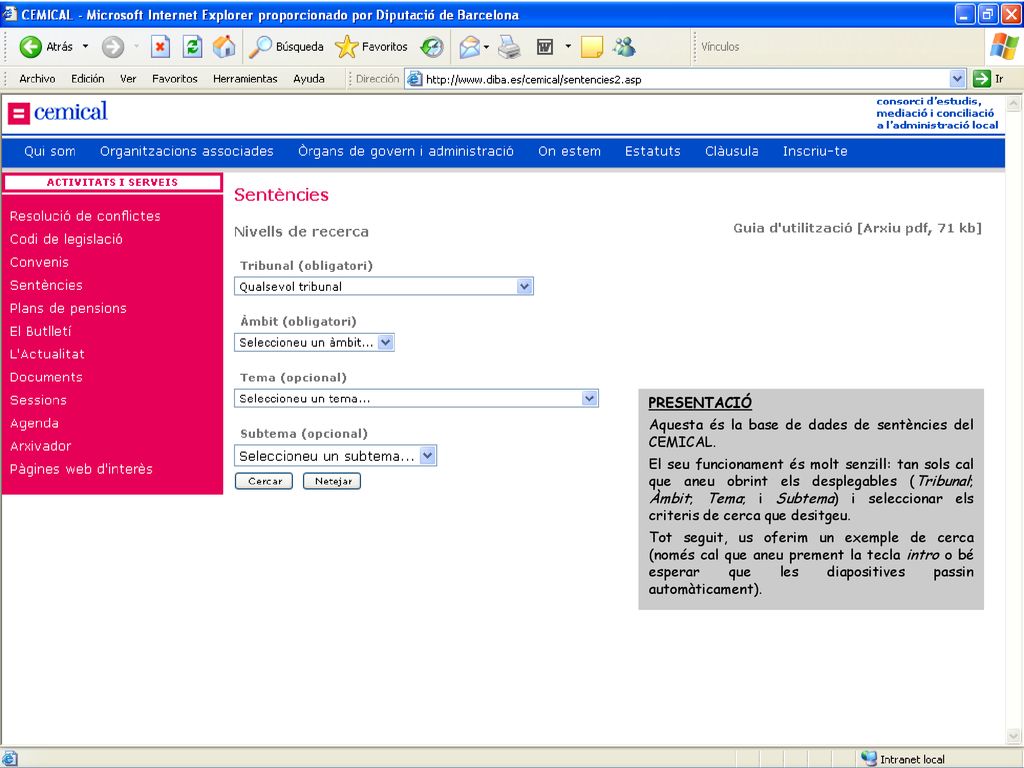Expand the Subtema dropdown
This screenshot has height=768, width=1024.
coord(427,455)
